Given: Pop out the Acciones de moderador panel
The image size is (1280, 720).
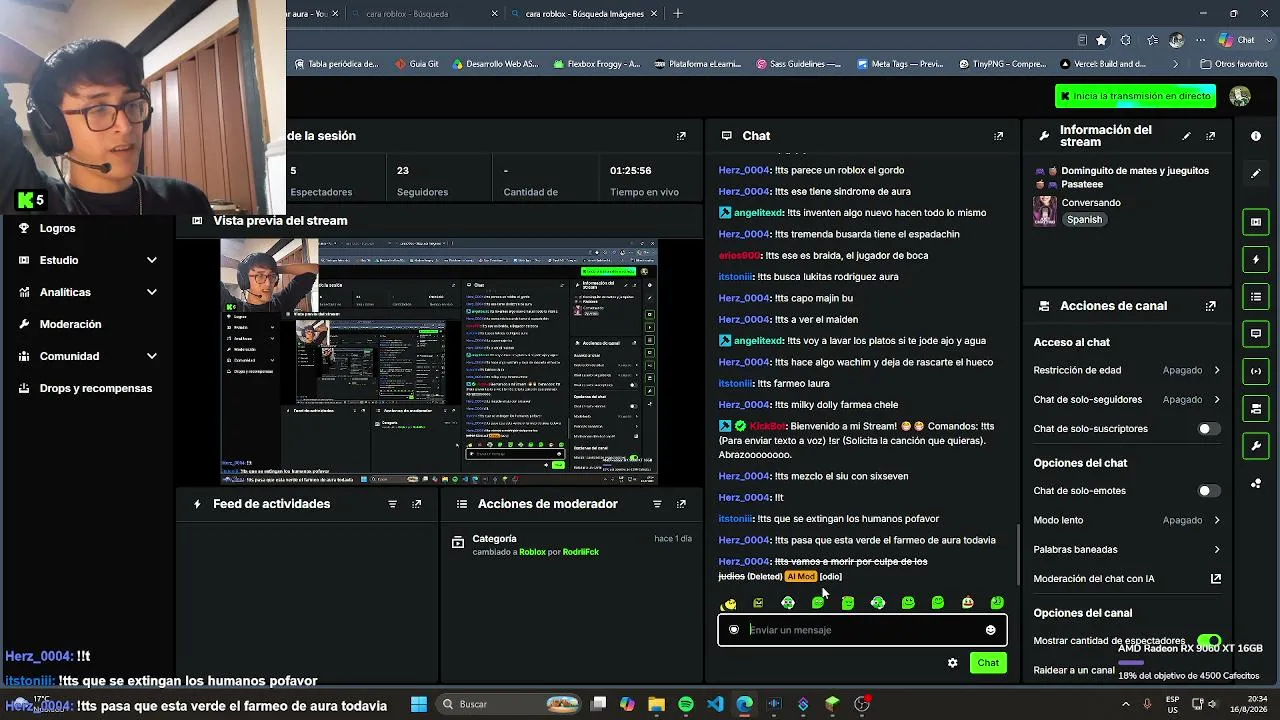Looking at the screenshot, I should click(x=681, y=504).
